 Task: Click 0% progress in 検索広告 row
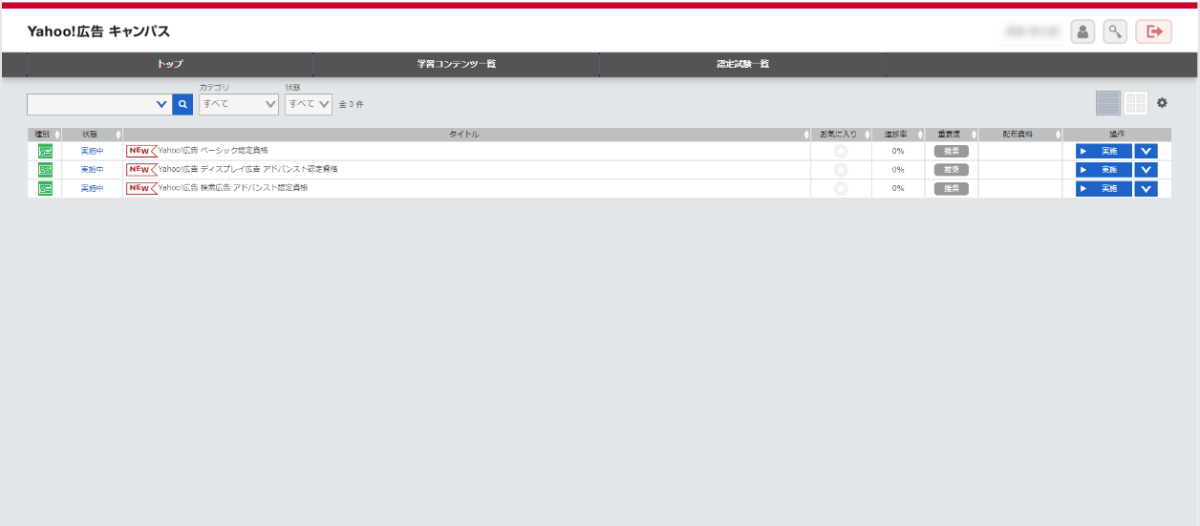(898, 188)
